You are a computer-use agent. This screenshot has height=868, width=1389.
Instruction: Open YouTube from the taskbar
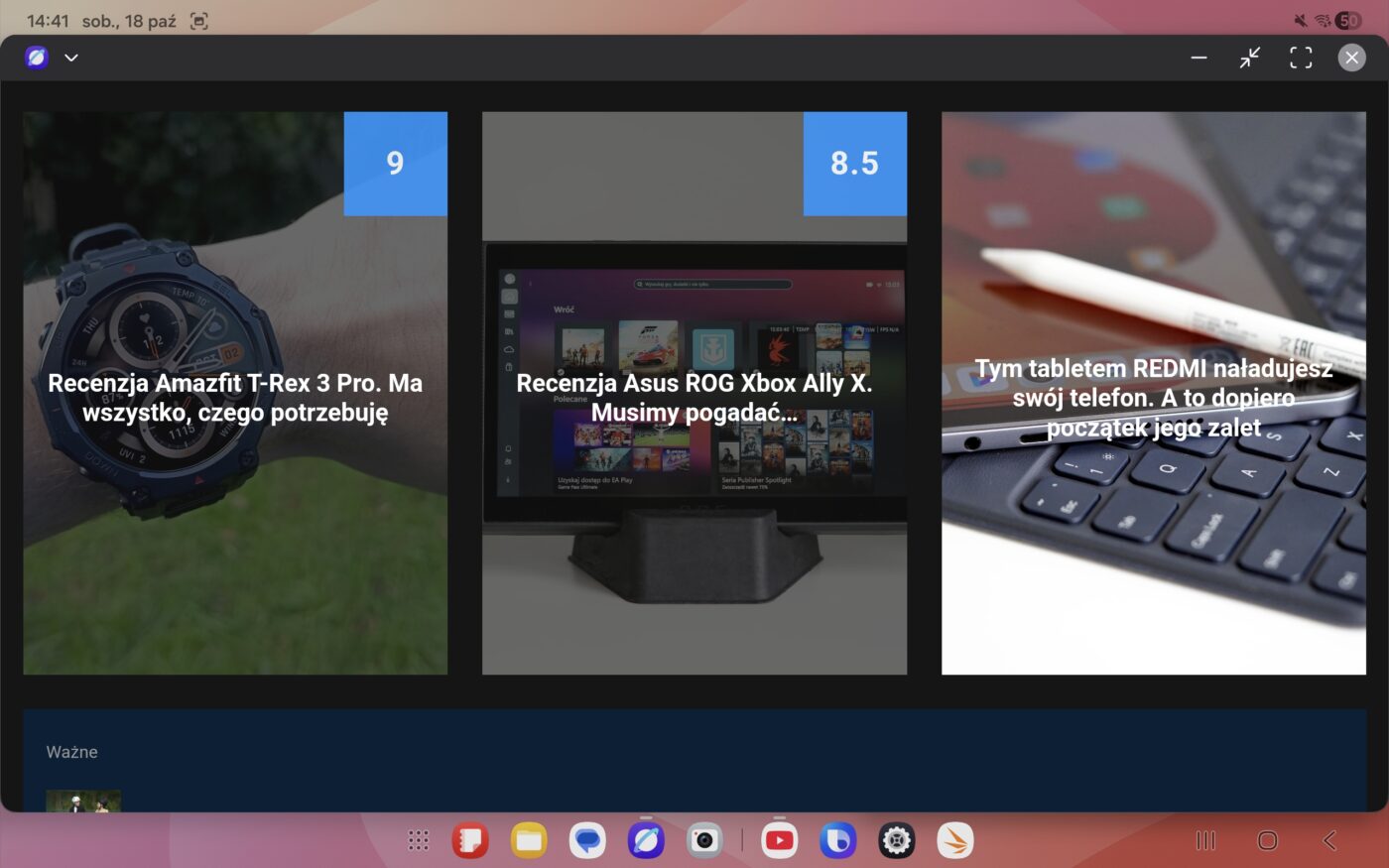pyautogui.click(x=780, y=841)
